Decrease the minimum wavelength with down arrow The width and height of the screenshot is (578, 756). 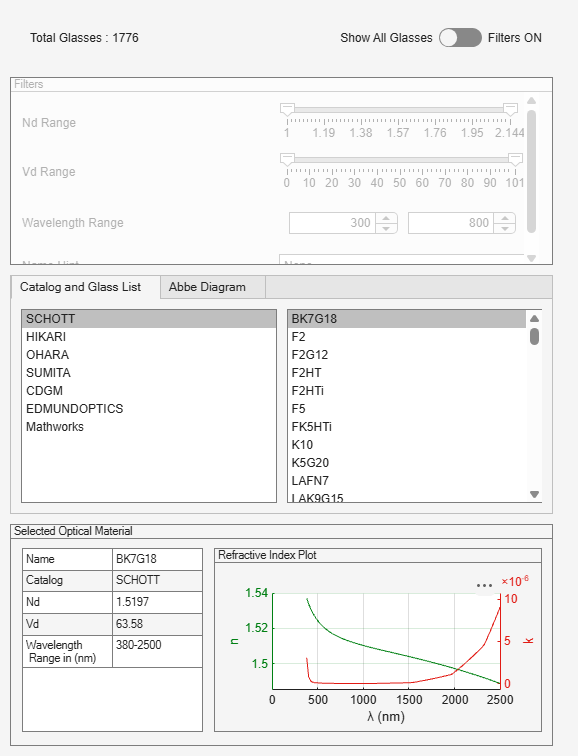386,228
